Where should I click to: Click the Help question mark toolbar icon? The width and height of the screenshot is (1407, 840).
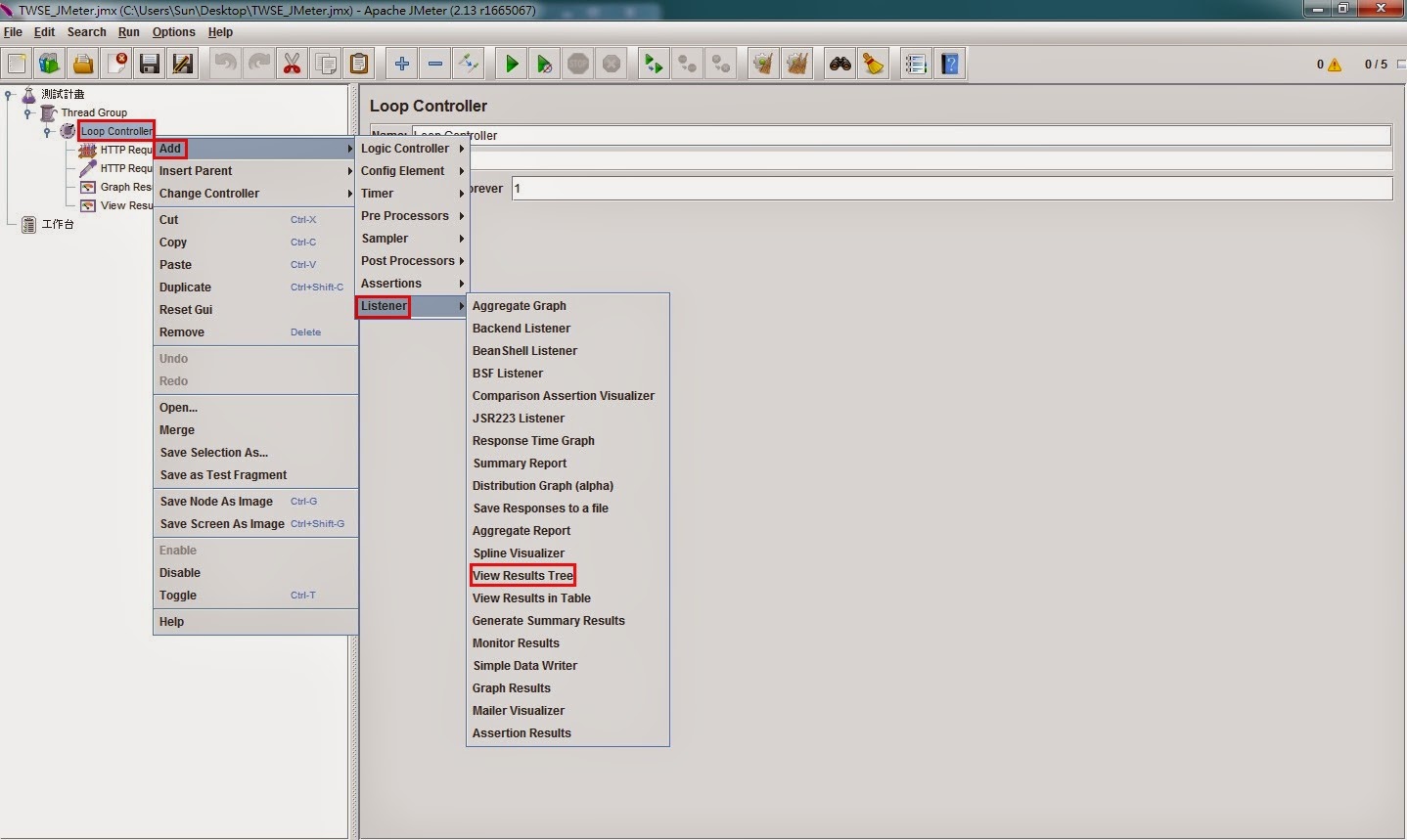[x=950, y=64]
